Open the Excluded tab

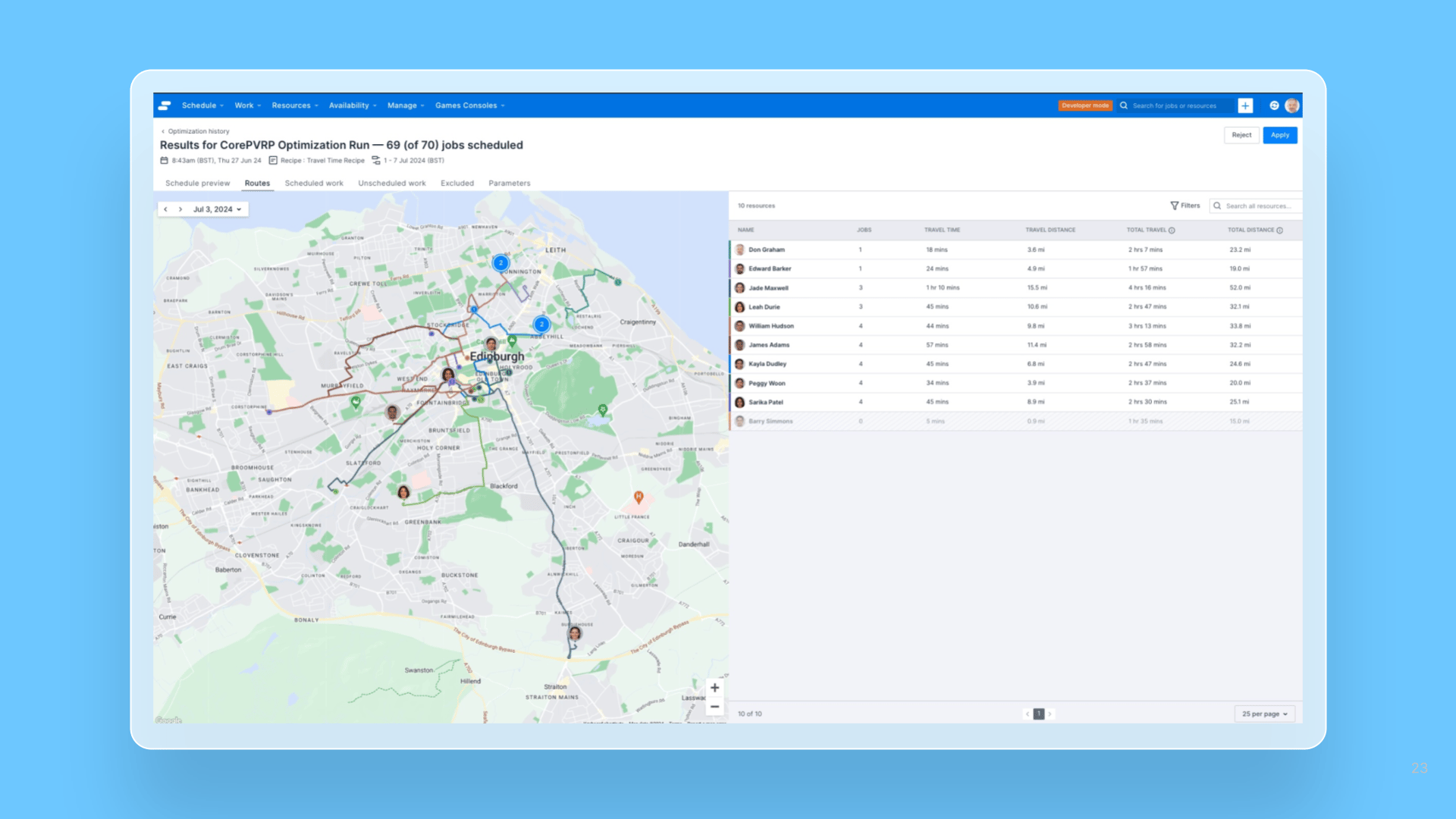click(x=457, y=184)
